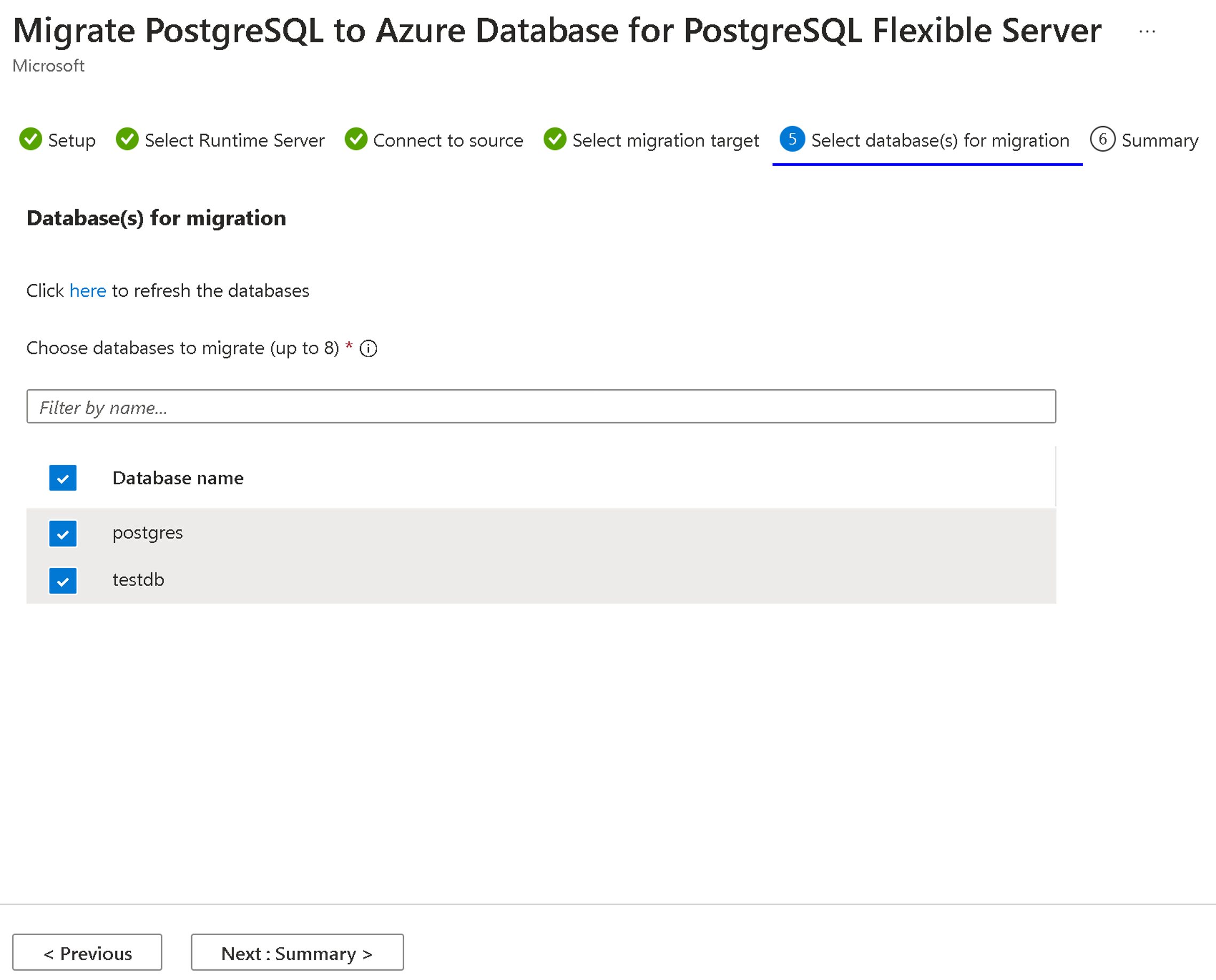Toggle the select-all databases checkbox
Viewport: 1216px width, 980px height.
click(x=63, y=478)
